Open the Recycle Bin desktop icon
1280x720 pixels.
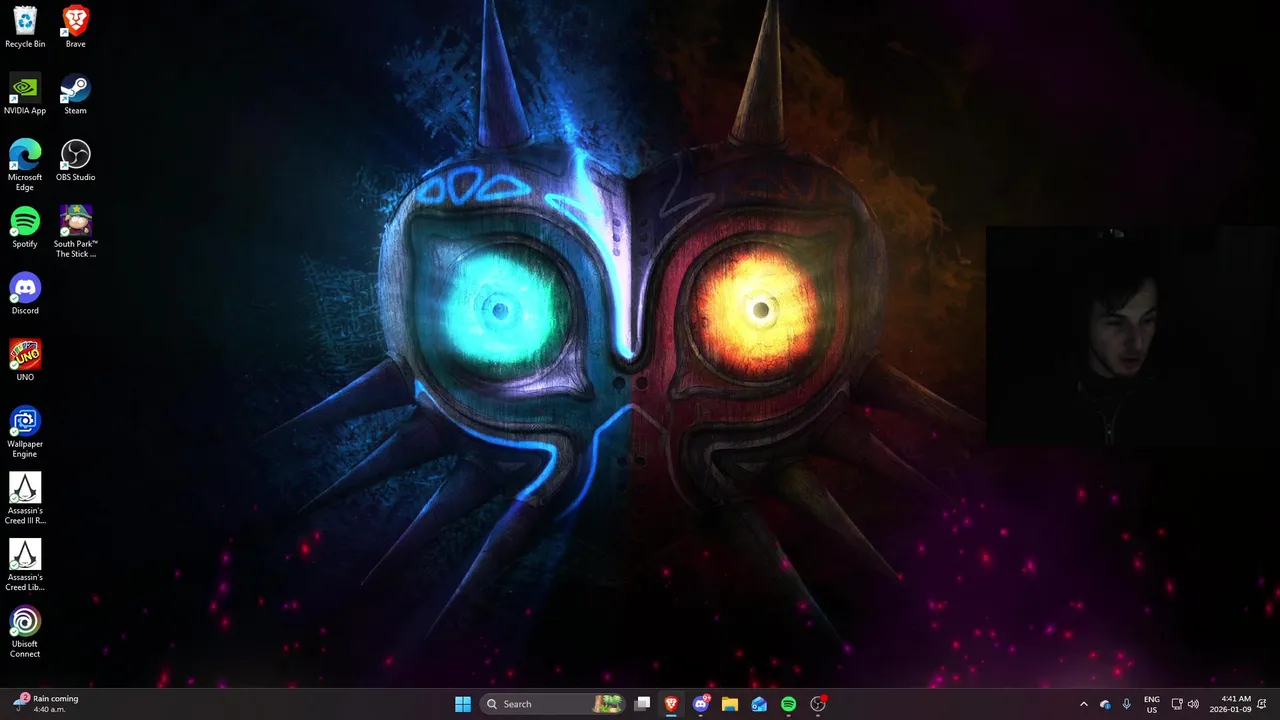coord(25,27)
